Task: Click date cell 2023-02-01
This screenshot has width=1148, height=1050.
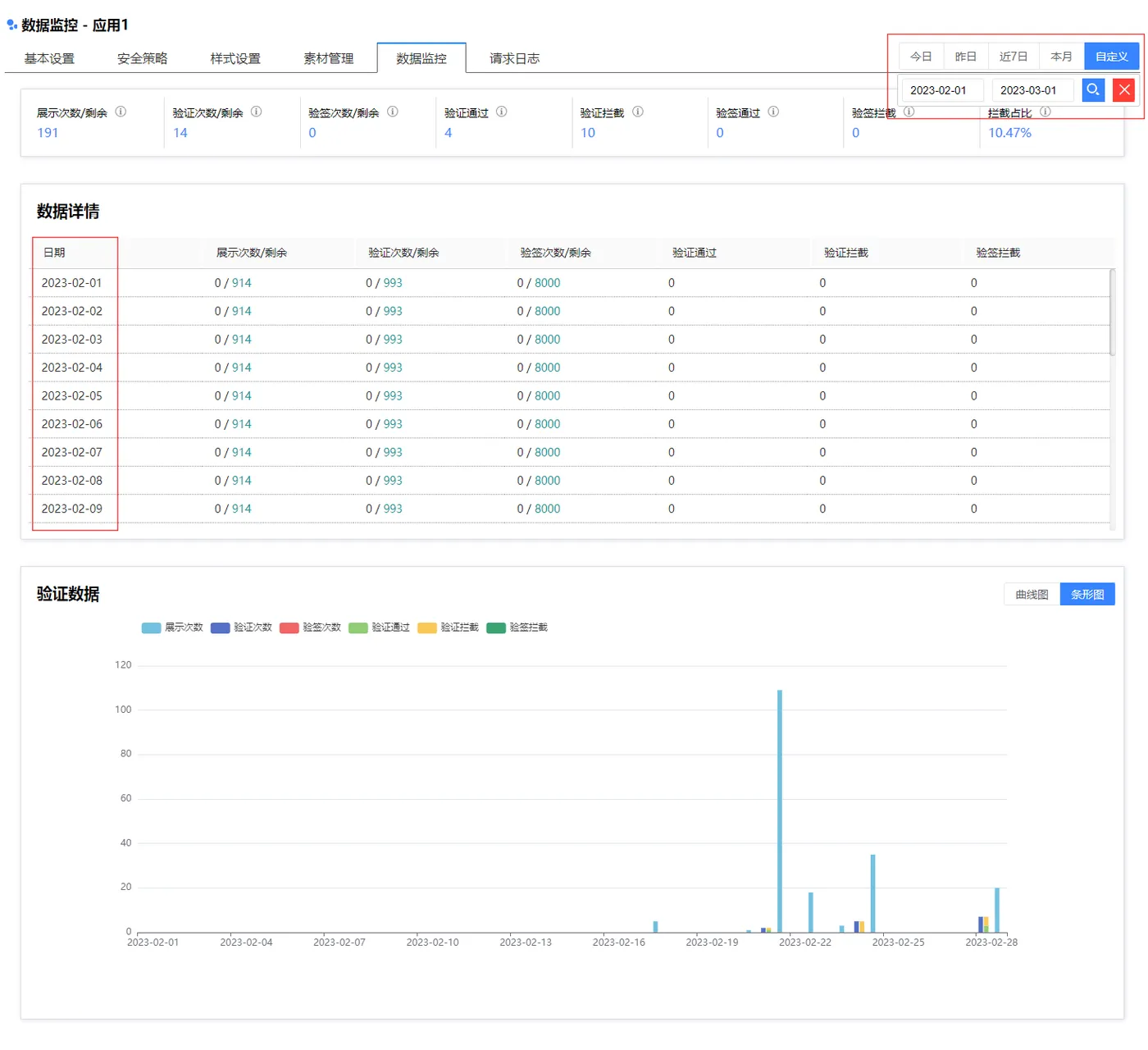Action: point(72,283)
